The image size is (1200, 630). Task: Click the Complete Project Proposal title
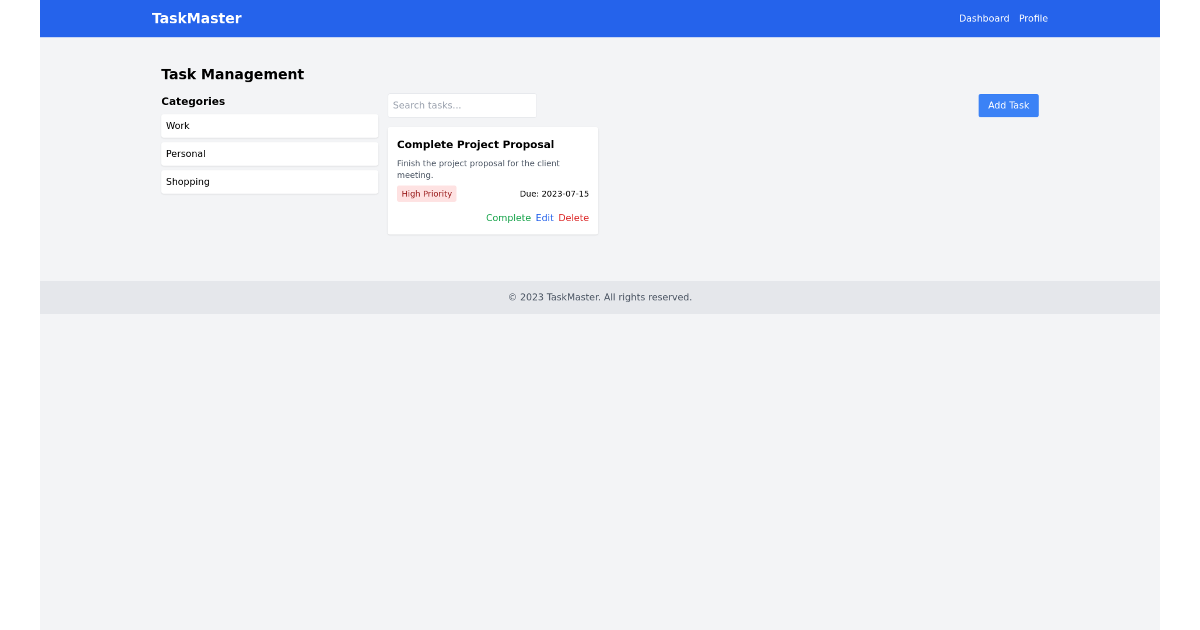(476, 144)
